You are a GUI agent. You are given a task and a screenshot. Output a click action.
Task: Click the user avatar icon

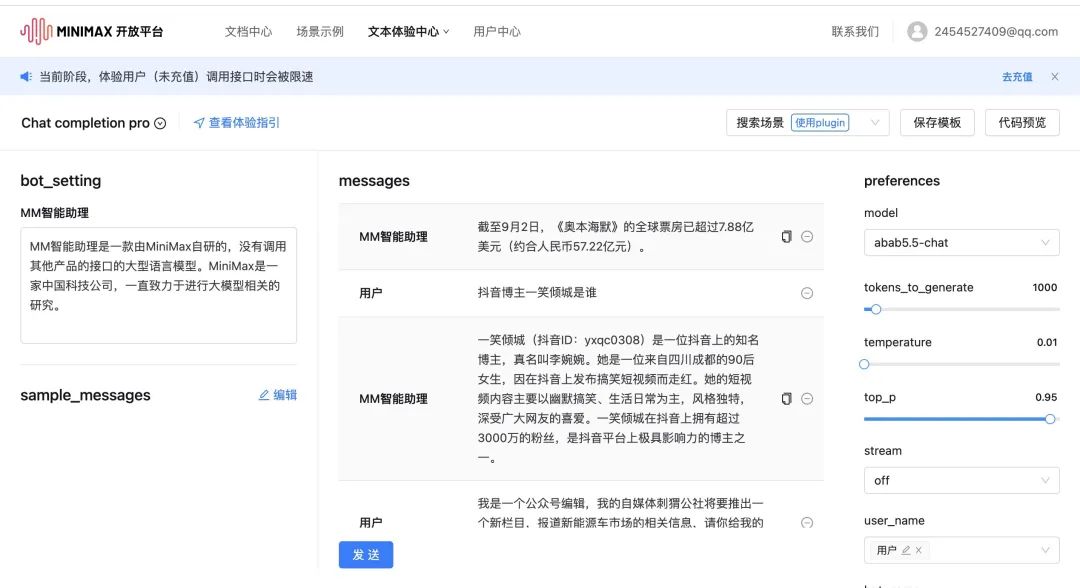[x=917, y=31]
